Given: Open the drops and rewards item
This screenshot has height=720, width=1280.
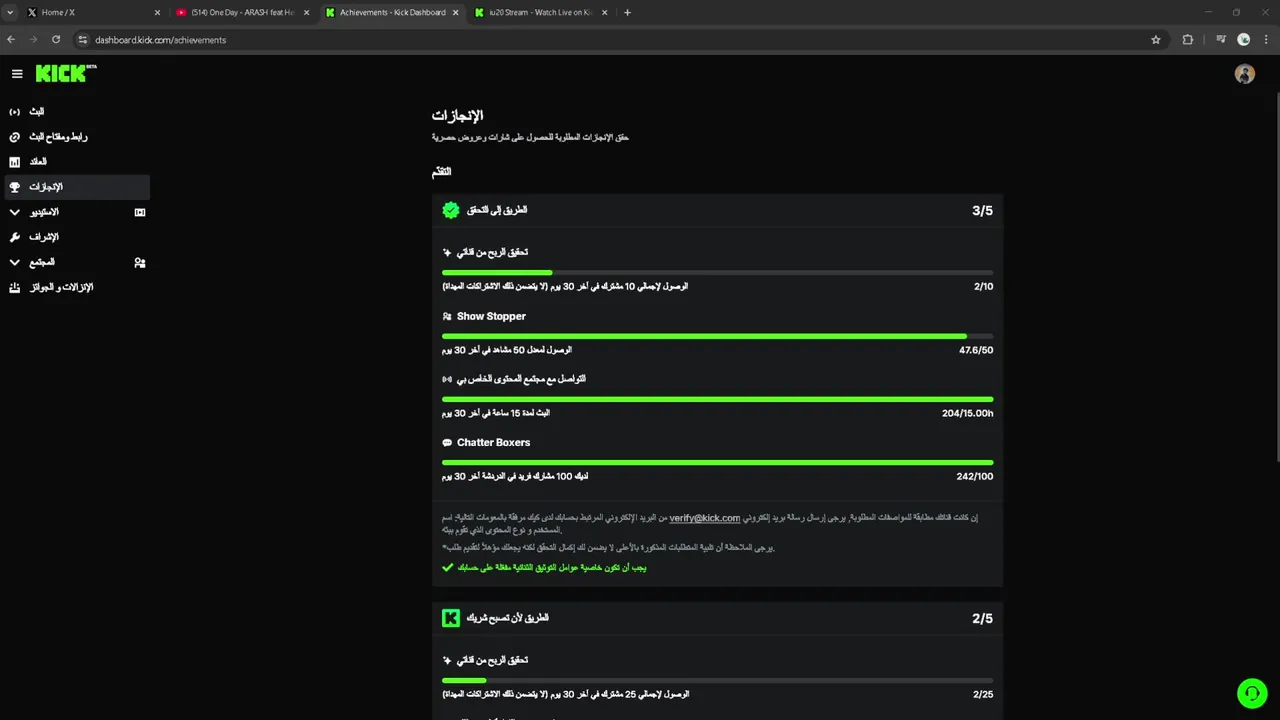Looking at the screenshot, I should pyautogui.click(x=60, y=288).
